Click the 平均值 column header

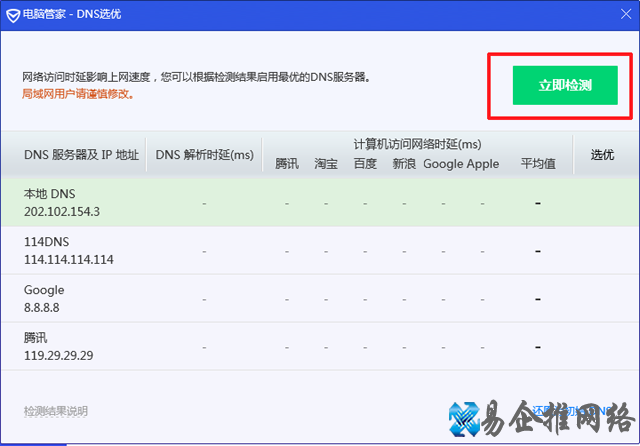coord(538,164)
